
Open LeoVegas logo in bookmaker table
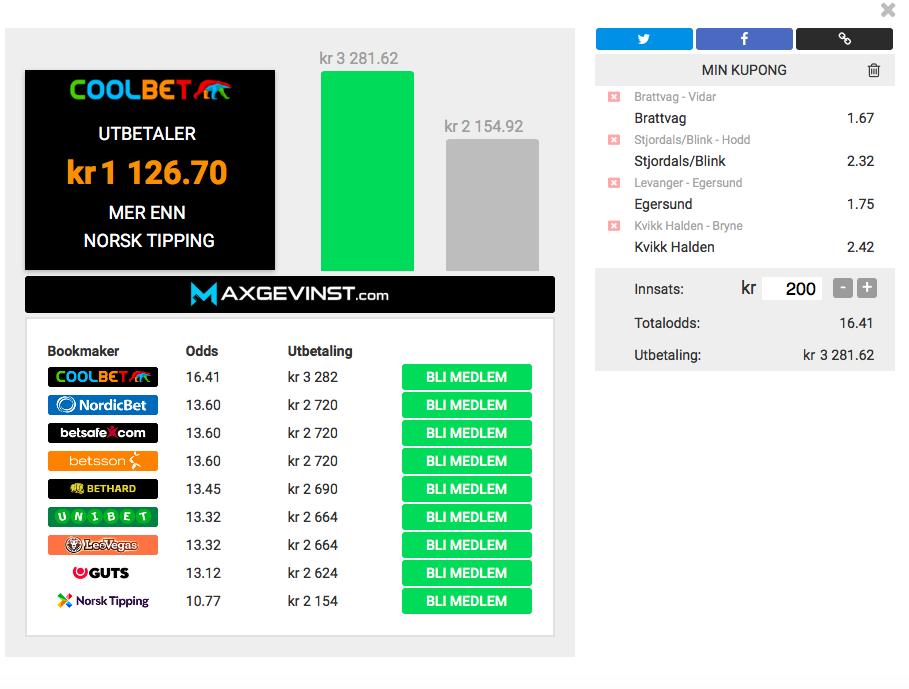[x=103, y=545]
